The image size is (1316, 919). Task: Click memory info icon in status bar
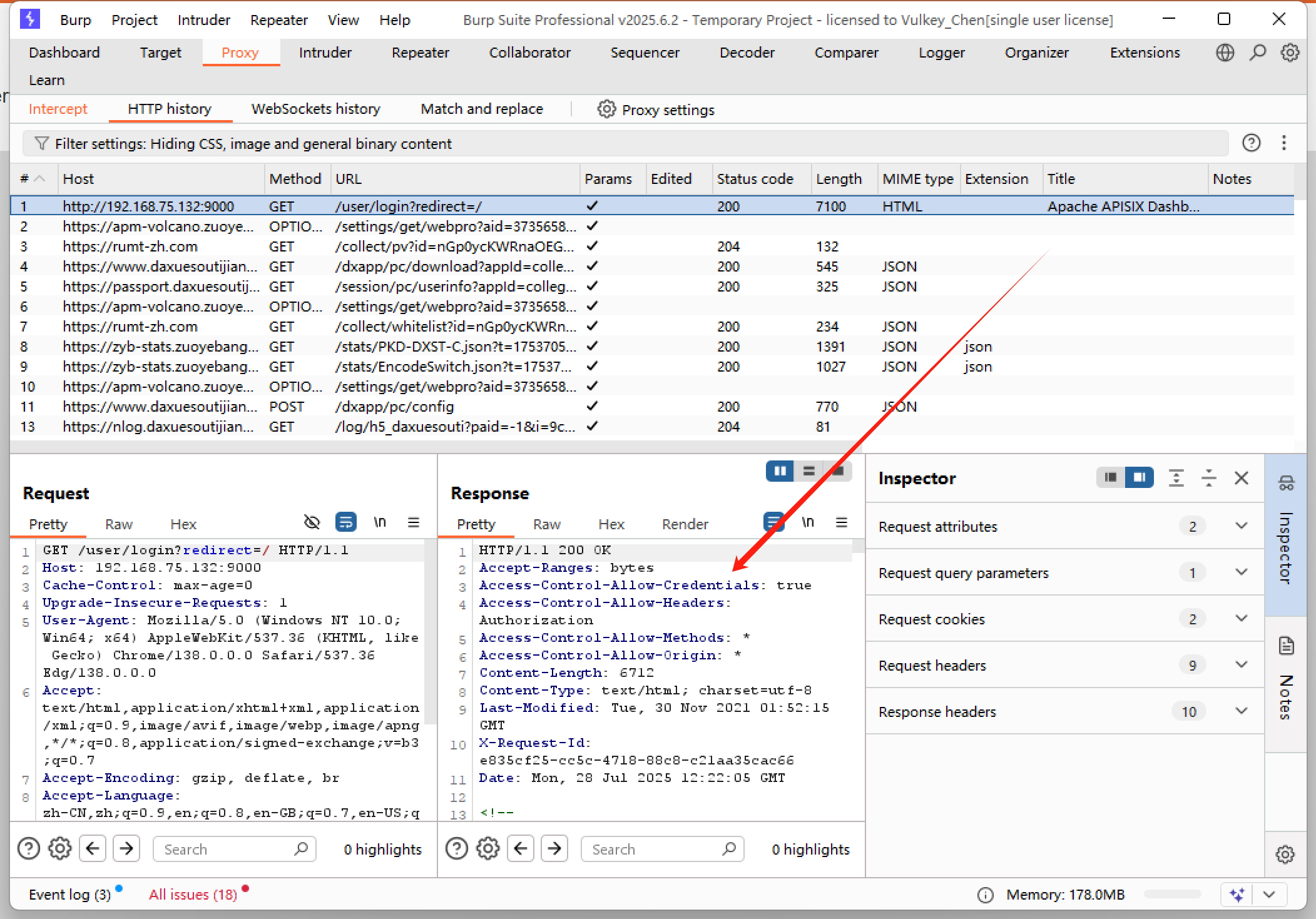tap(985, 895)
